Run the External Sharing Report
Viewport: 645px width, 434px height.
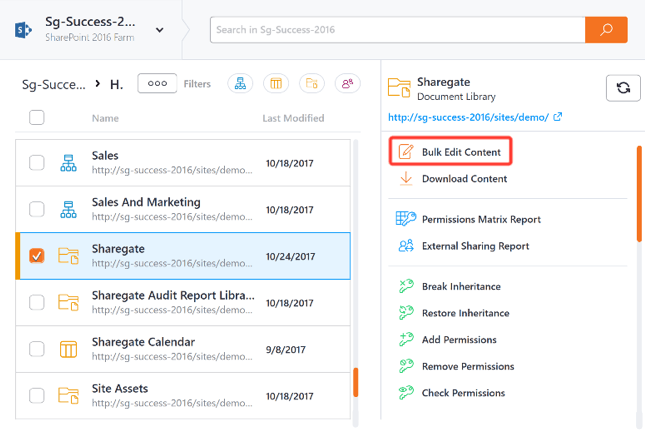pos(476,246)
